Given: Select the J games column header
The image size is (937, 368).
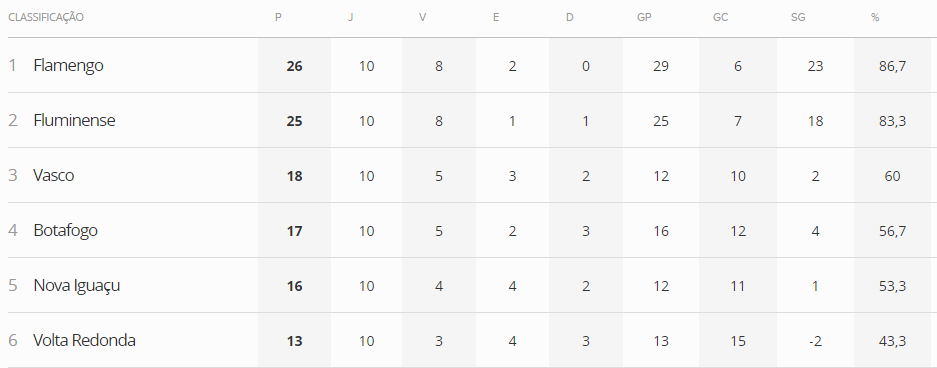Looking at the screenshot, I should click(350, 17).
